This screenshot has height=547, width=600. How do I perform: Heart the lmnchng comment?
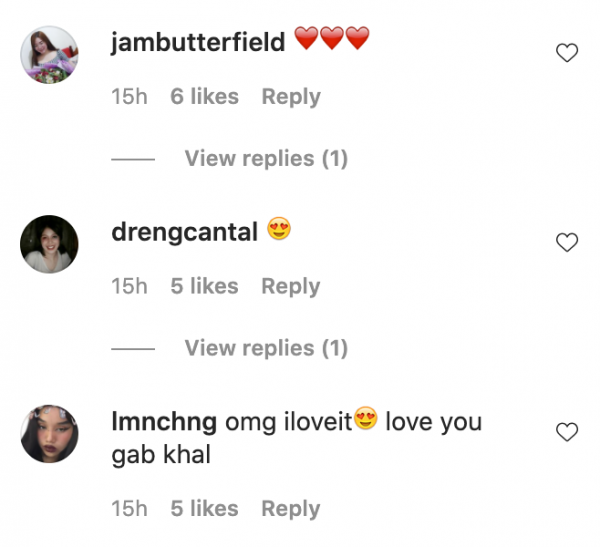click(x=567, y=432)
